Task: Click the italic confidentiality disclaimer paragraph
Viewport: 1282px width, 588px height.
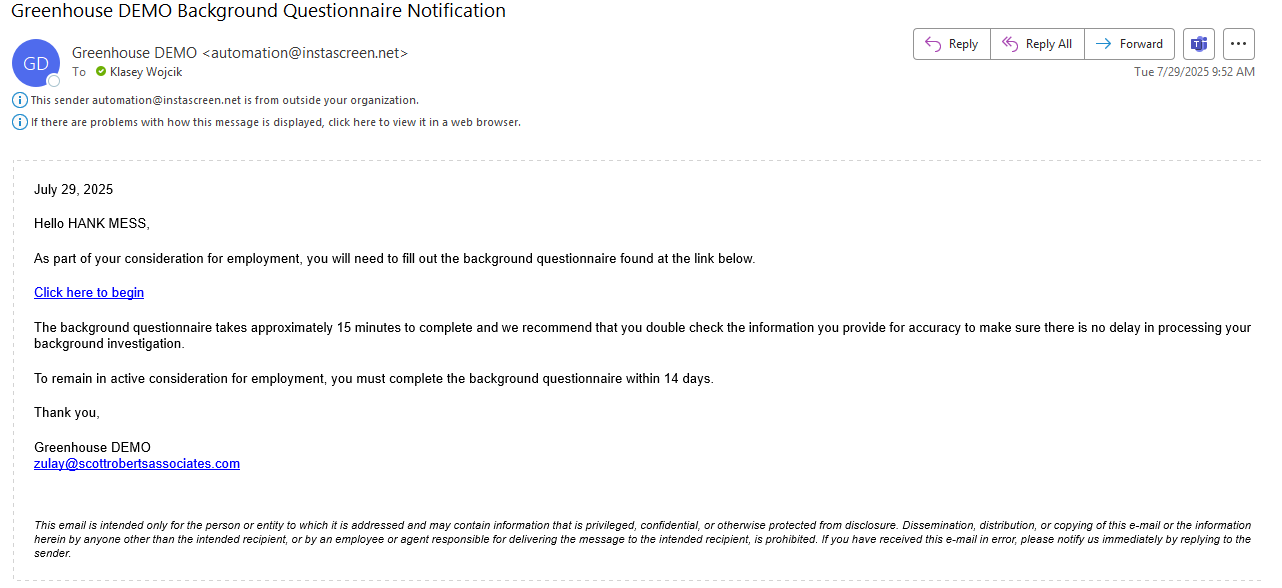Action: [642, 539]
